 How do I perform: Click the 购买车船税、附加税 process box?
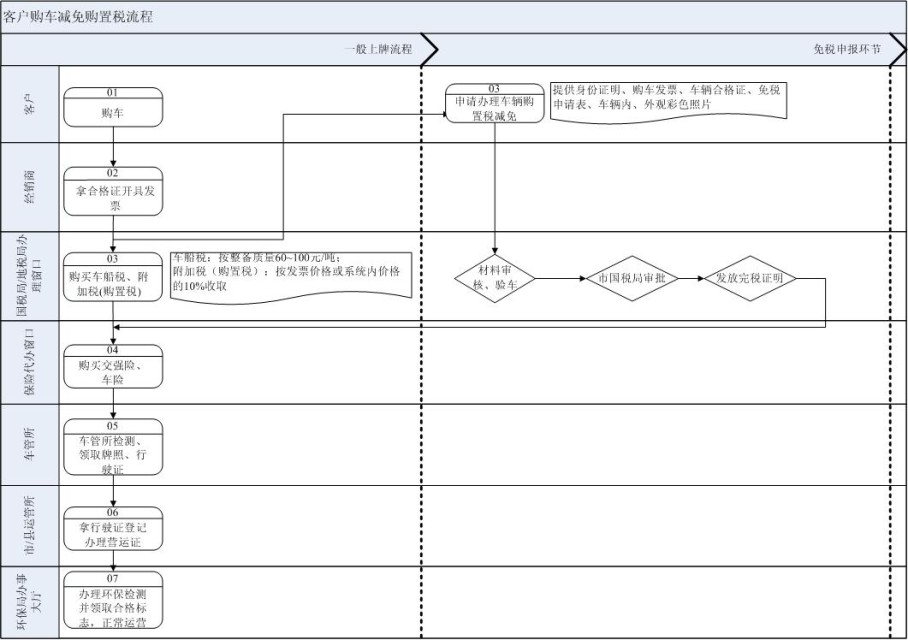[x=113, y=277]
